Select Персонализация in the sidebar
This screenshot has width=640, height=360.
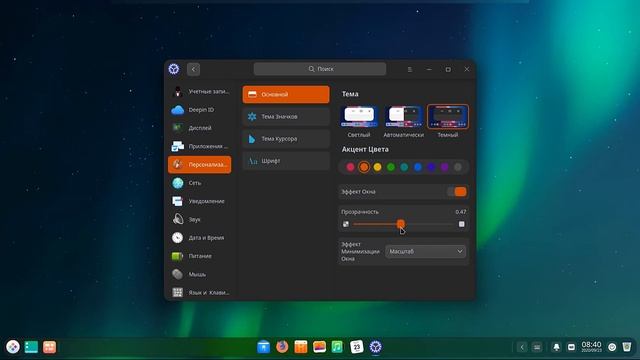coord(200,164)
